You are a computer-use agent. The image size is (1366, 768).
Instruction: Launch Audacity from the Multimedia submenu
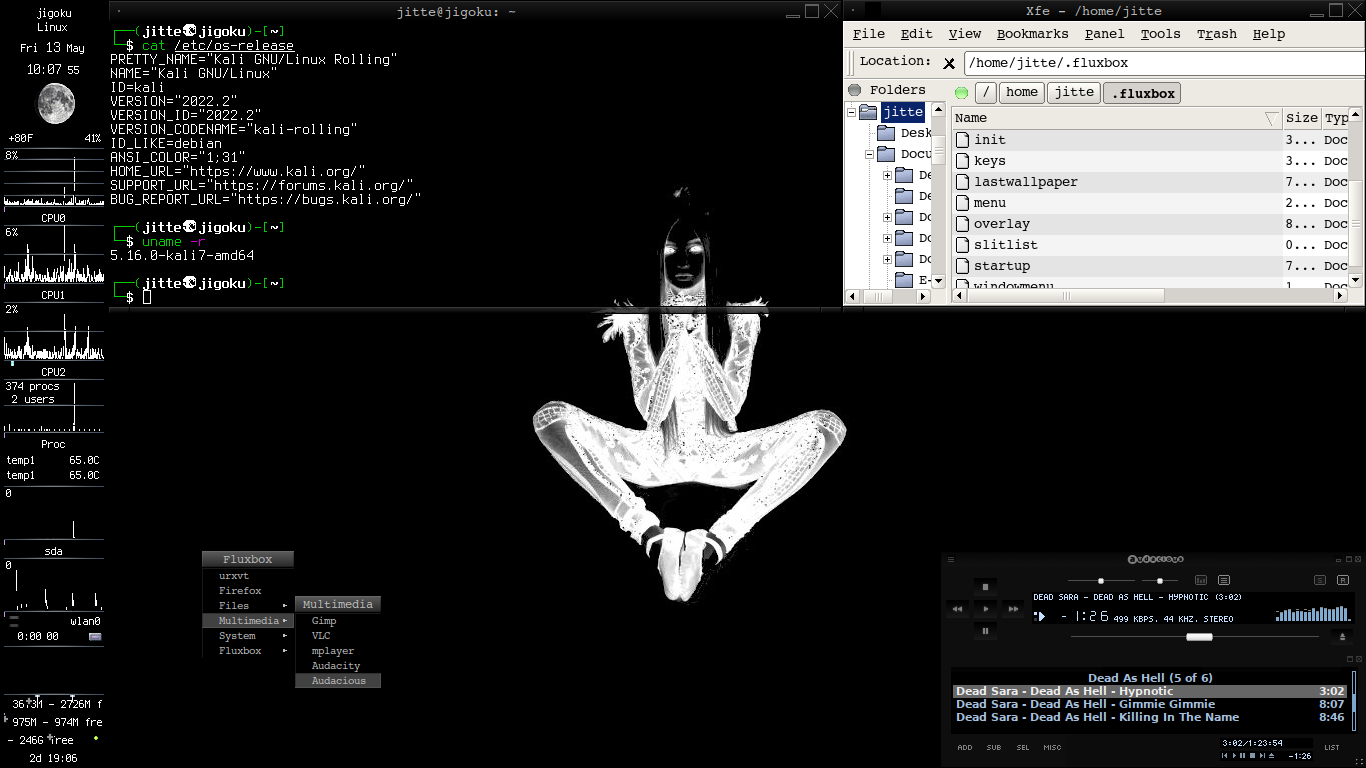(x=338, y=666)
